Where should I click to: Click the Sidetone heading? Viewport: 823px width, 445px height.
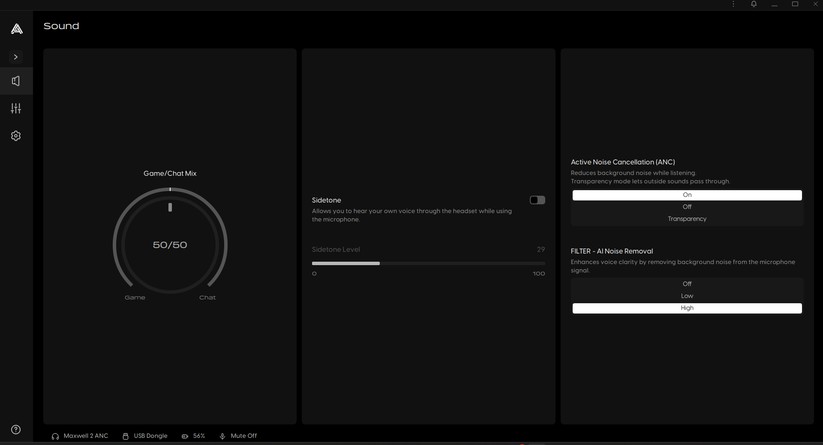pyautogui.click(x=326, y=200)
